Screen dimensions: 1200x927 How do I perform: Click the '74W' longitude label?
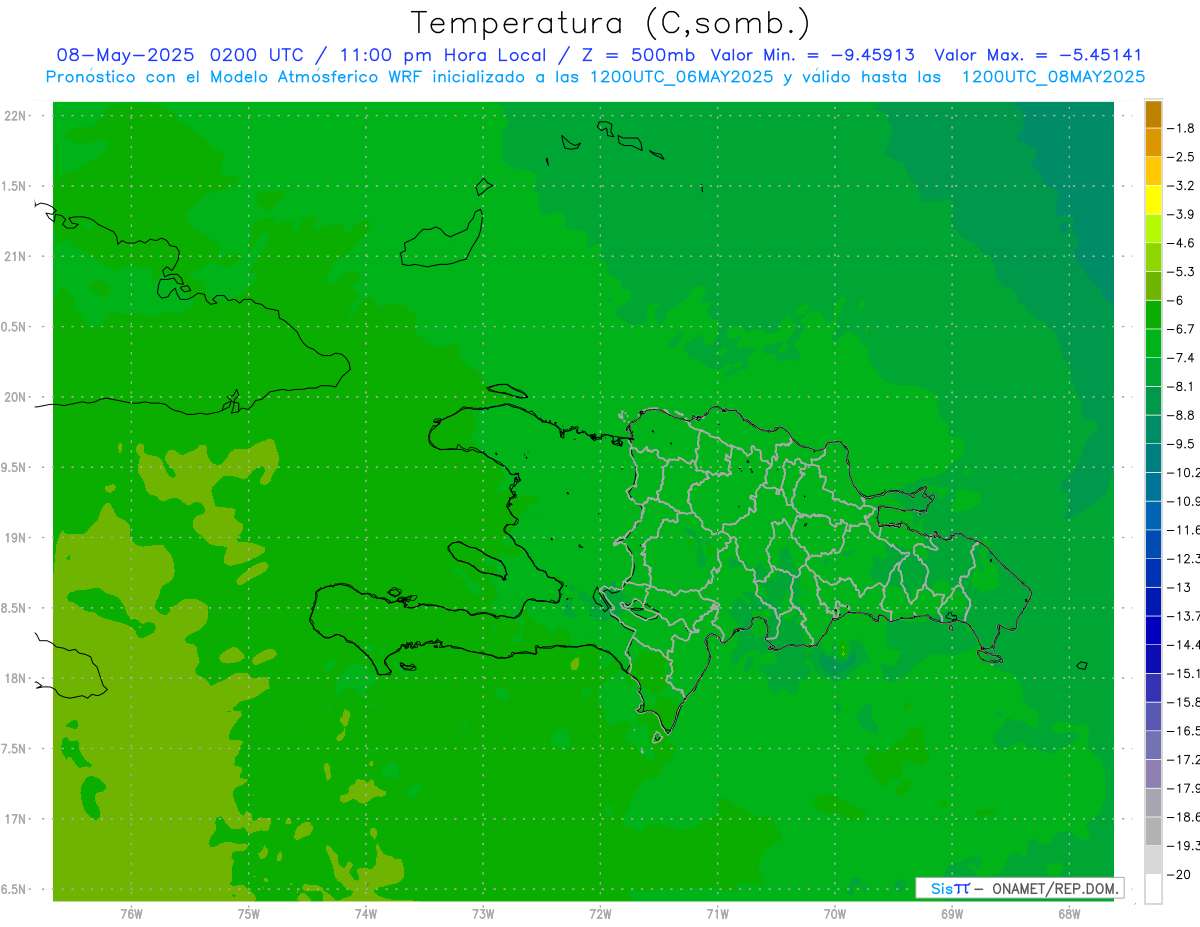pyautogui.click(x=366, y=913)
